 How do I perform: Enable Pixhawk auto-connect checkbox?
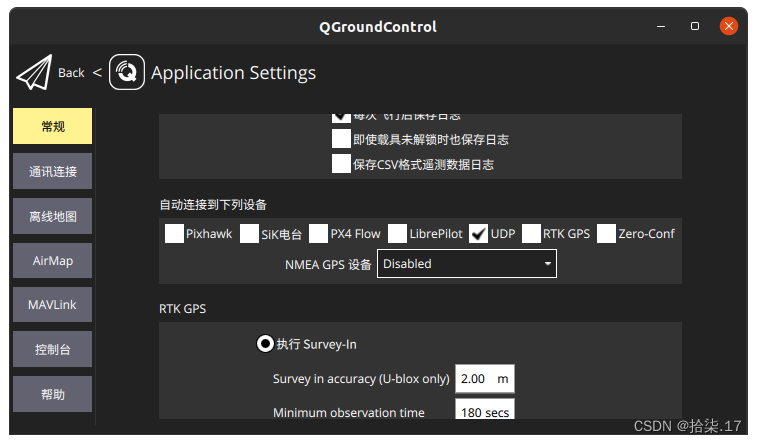click(174, 234)
